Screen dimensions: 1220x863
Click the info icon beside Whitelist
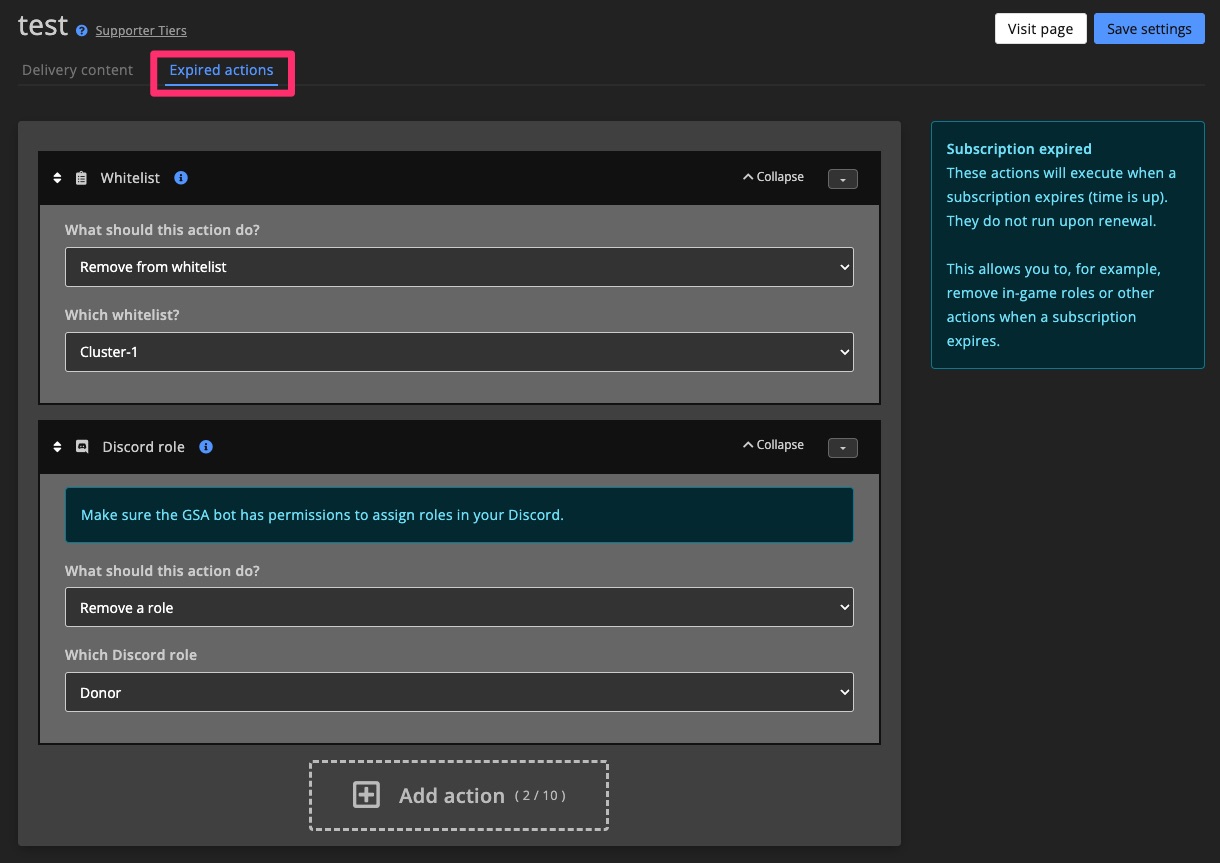click(181, 178)
